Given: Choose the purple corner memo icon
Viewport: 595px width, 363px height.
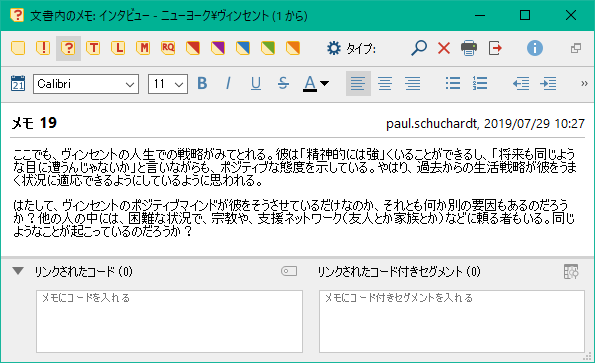Looking at the screenshot, I should click(218, 48).
